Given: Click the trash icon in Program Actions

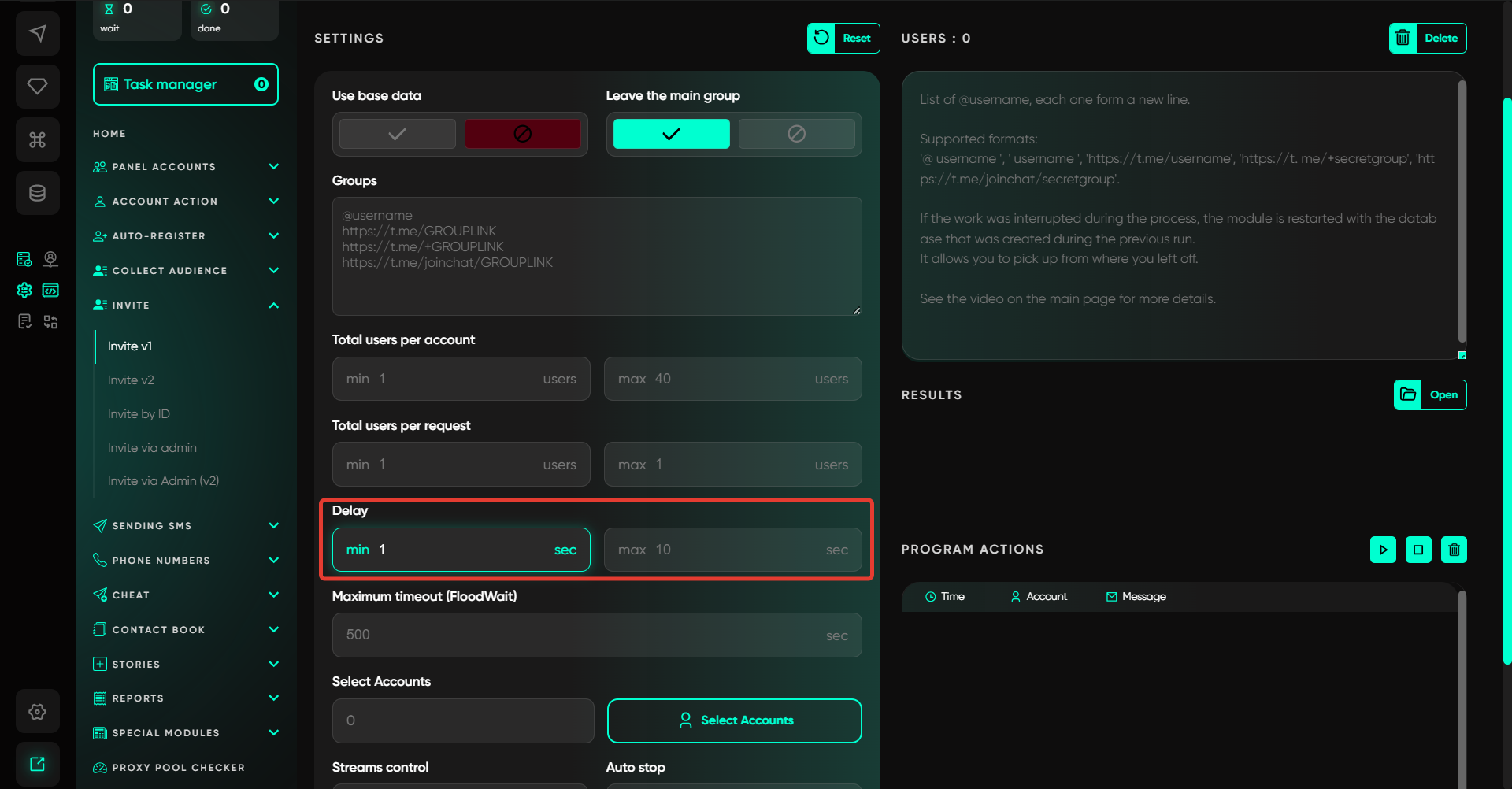Looking at the screenshot, I should click(x=1454, y=550).
